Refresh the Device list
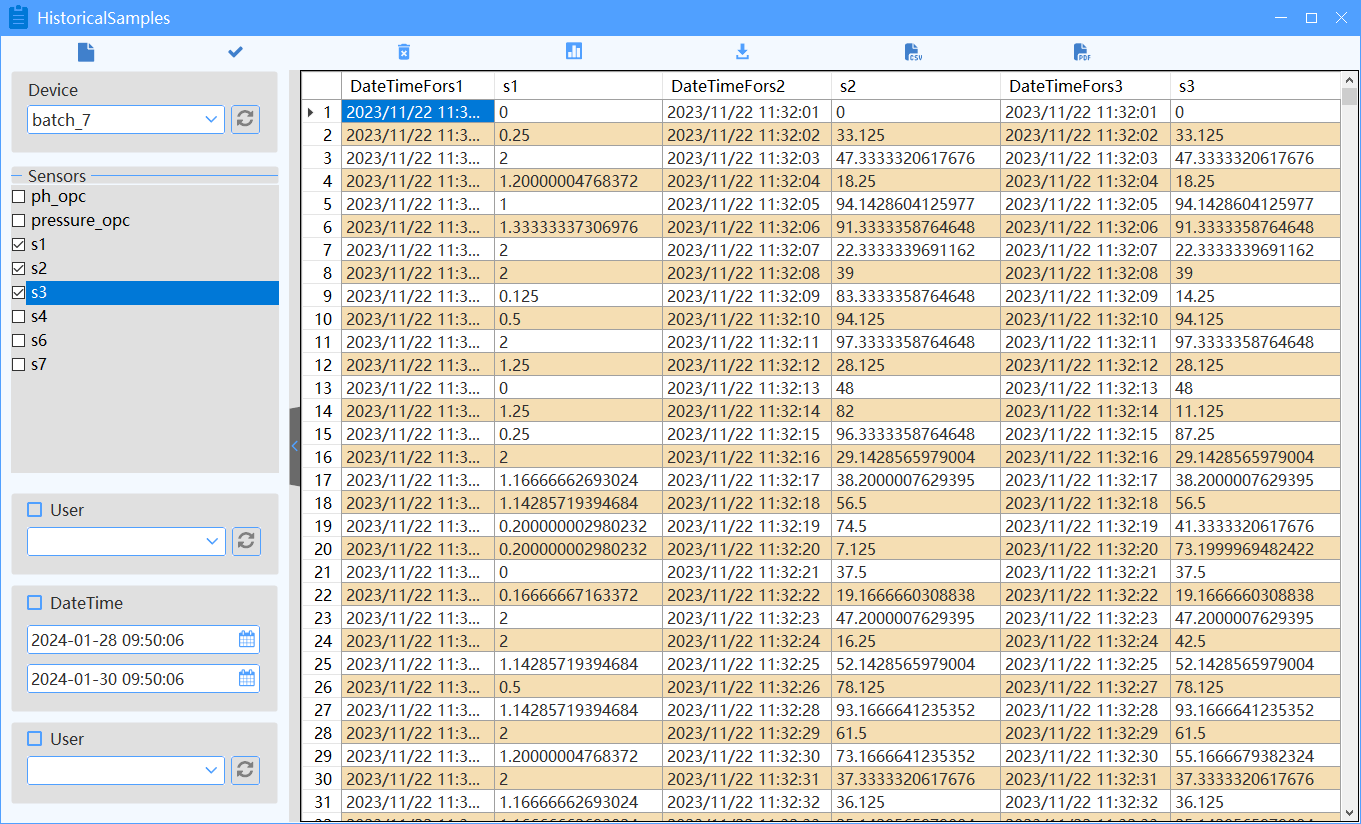1361x824 pixels. pos(246,120)
